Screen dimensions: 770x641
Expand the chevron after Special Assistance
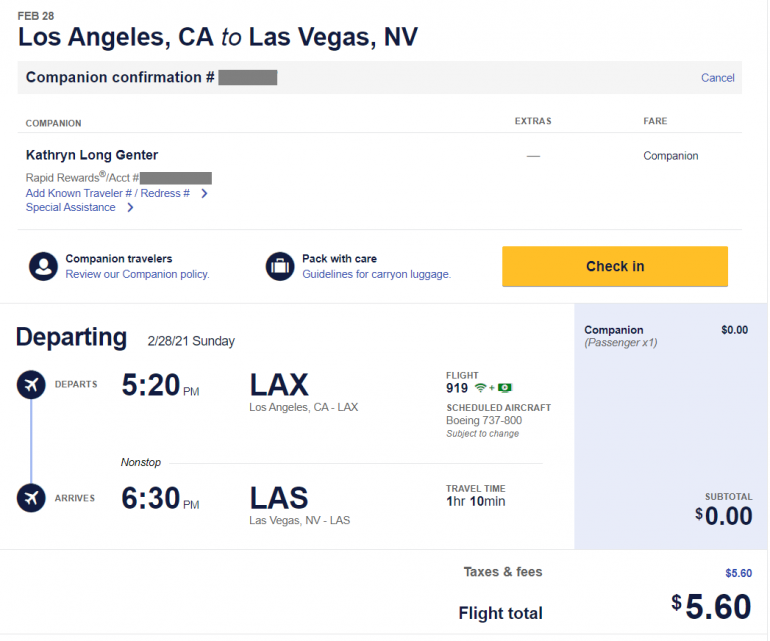click(130, 208)
